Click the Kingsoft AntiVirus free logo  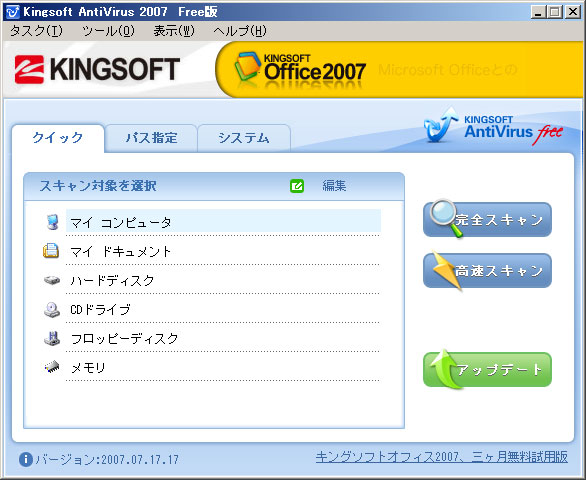[x=493, y=127]
